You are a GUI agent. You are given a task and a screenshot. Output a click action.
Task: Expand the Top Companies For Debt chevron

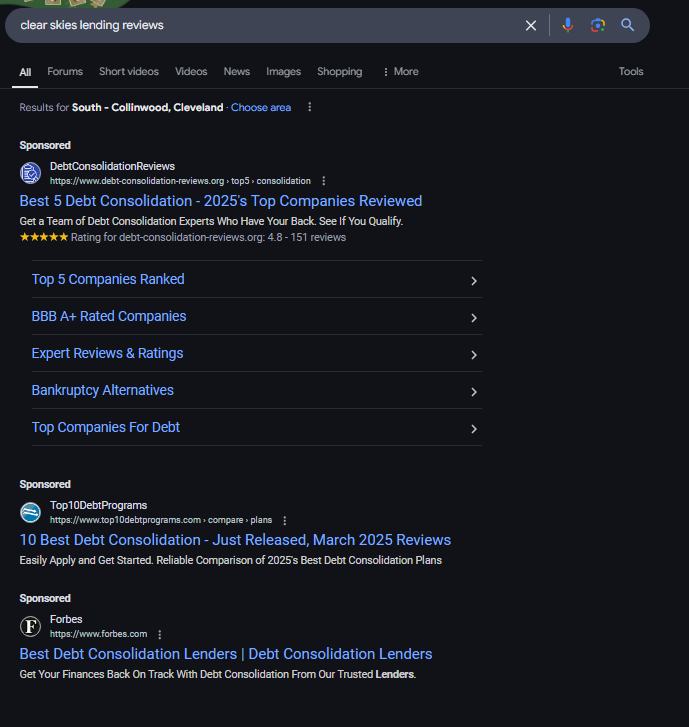coord(474,429)
